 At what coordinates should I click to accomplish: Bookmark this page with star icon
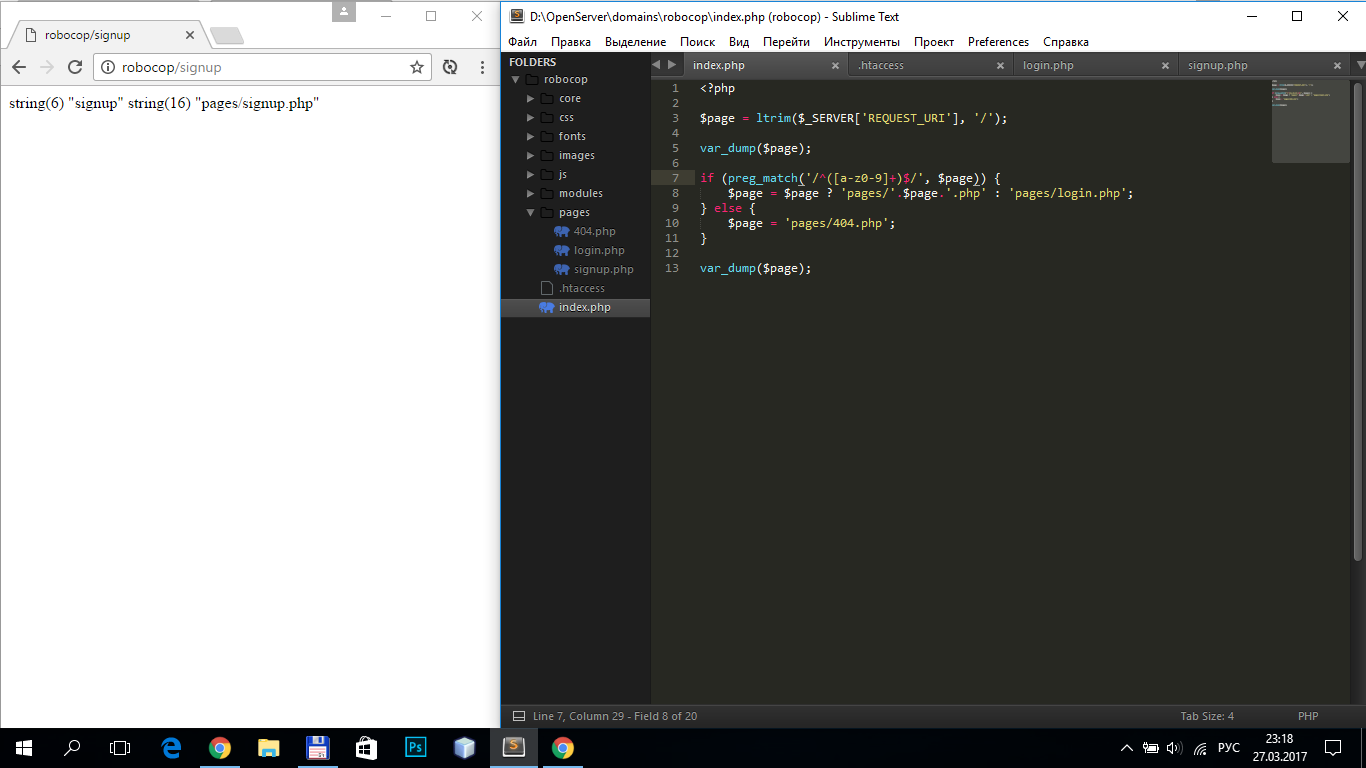click(x=417, y=67)
